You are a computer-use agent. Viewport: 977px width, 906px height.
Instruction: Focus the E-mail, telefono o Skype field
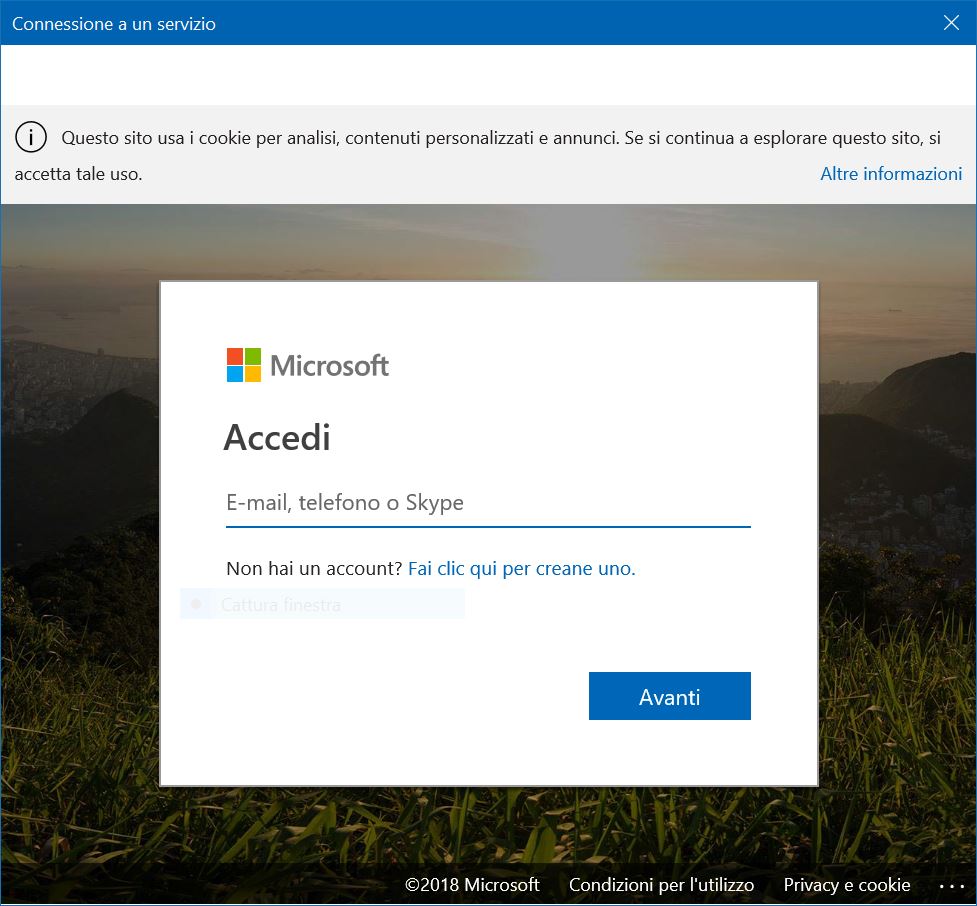(488, 503)
